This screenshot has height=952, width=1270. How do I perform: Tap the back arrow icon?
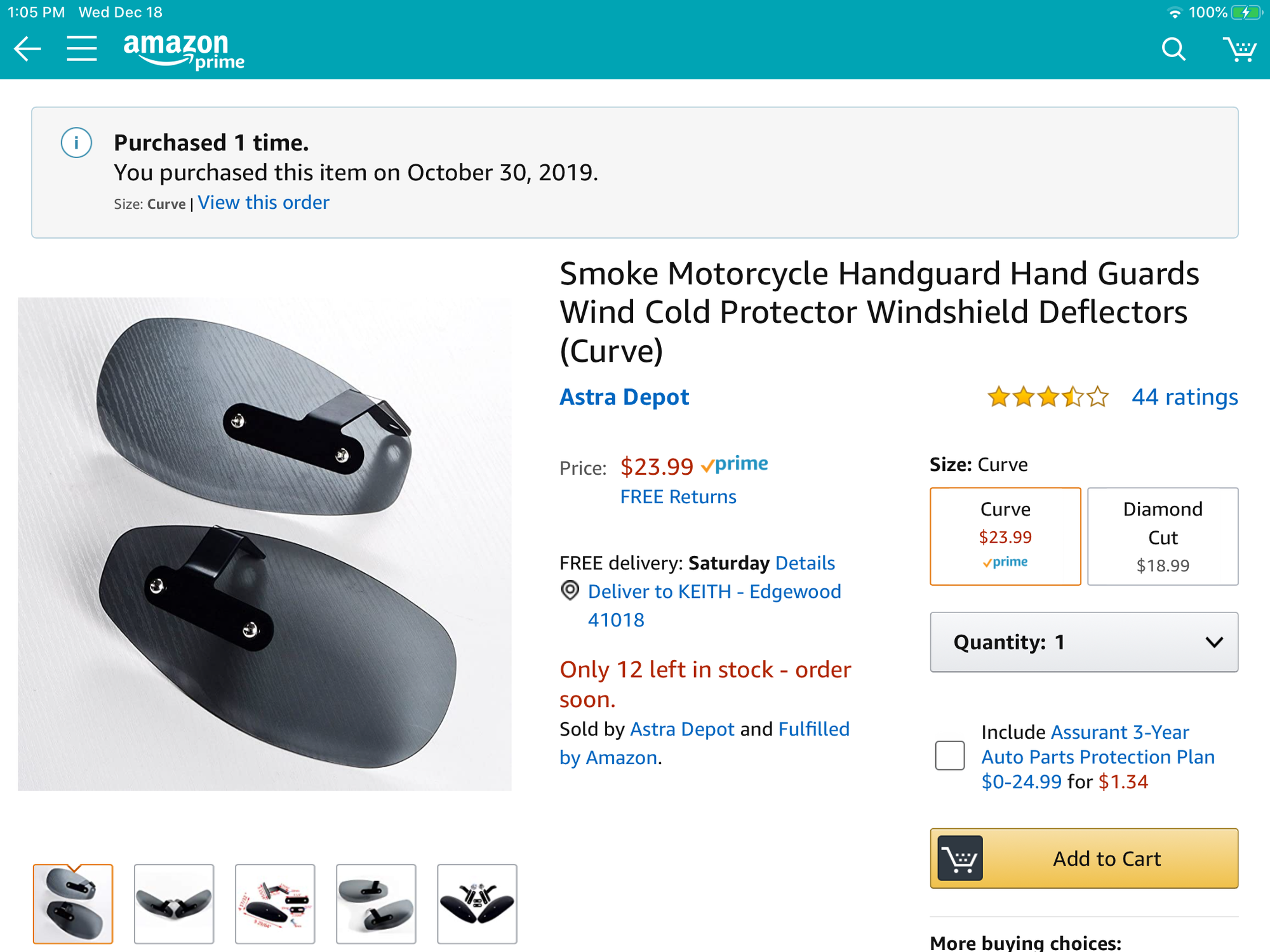[27, 49]
